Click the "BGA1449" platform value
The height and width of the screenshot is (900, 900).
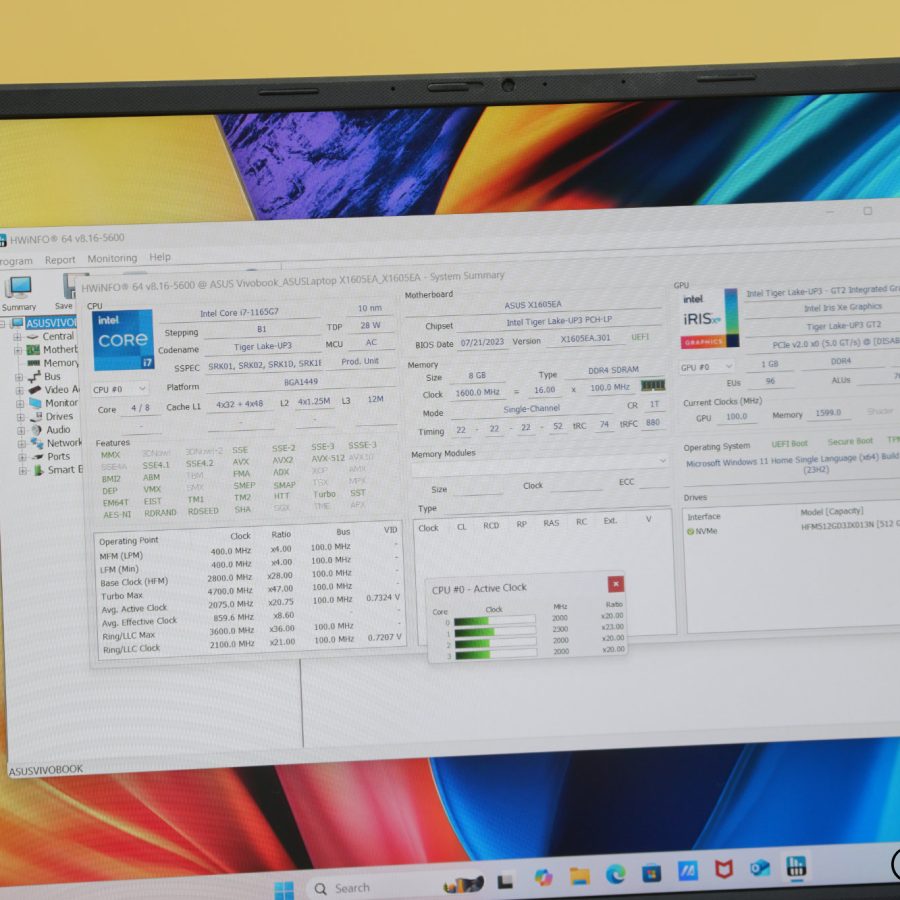(301, 382)
